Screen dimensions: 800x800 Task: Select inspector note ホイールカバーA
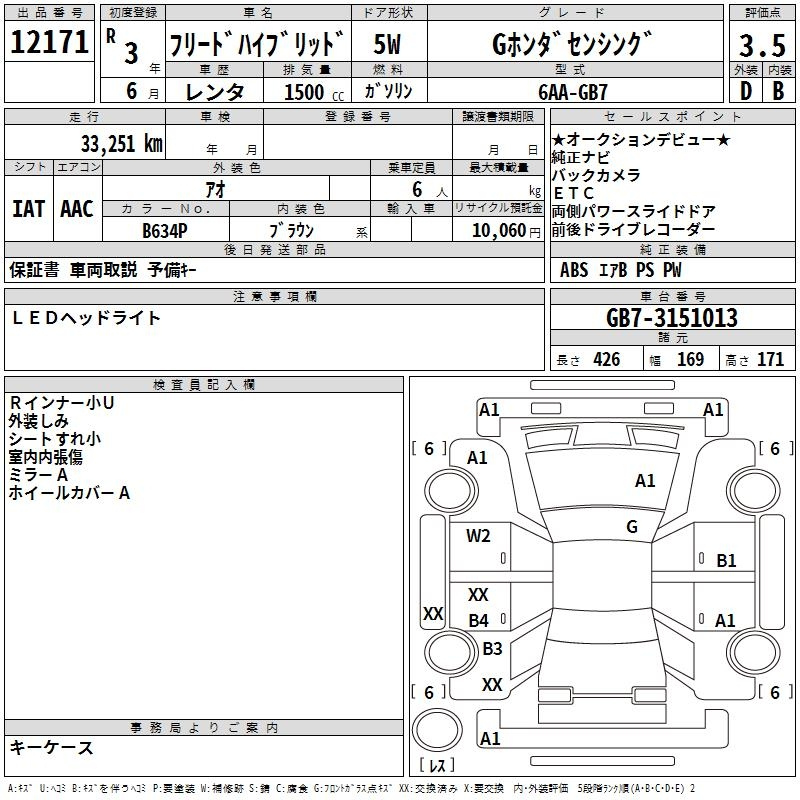69,492
